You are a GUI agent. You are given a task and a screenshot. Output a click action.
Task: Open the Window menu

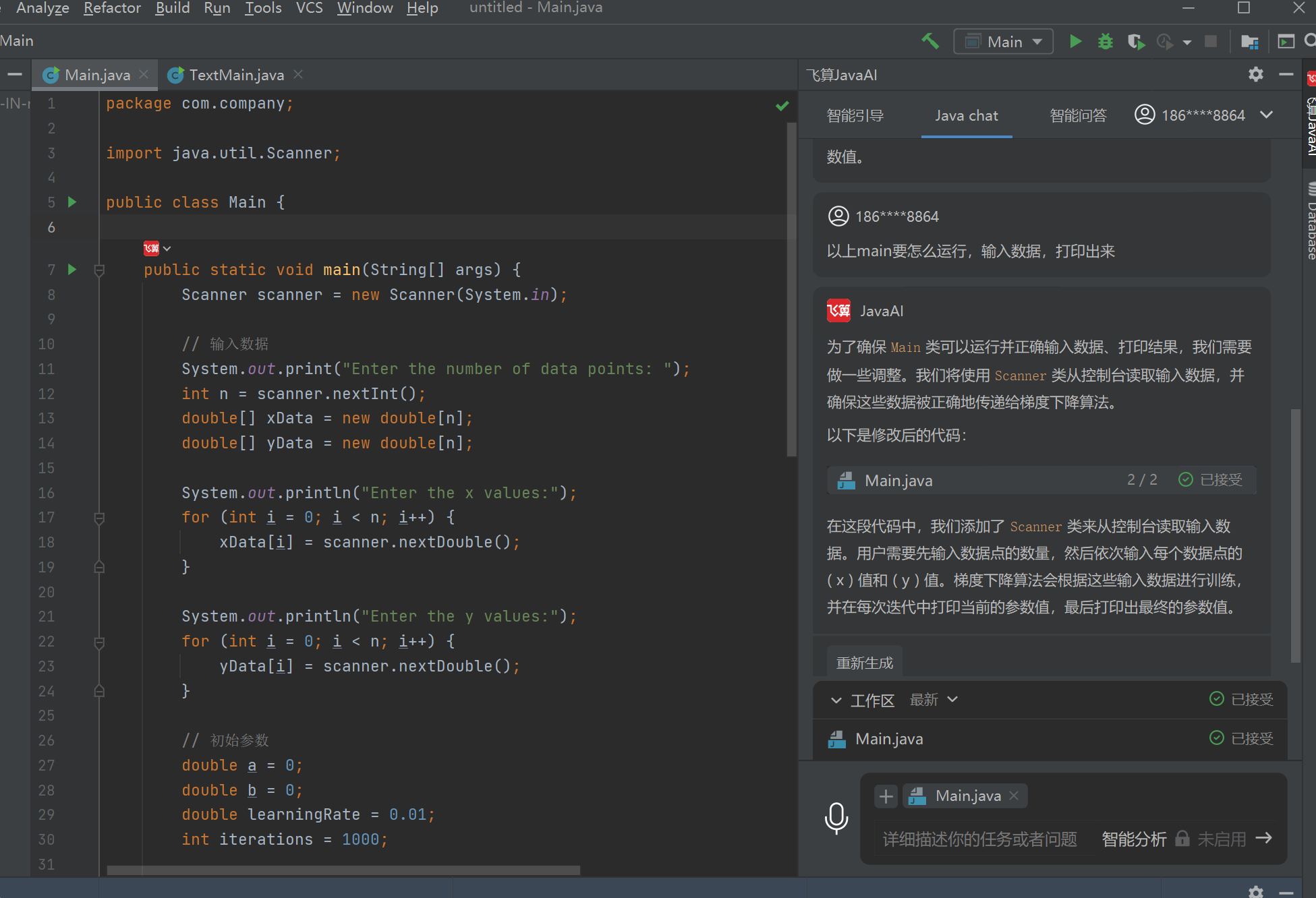pyautogui.click(x=365, y=8)
